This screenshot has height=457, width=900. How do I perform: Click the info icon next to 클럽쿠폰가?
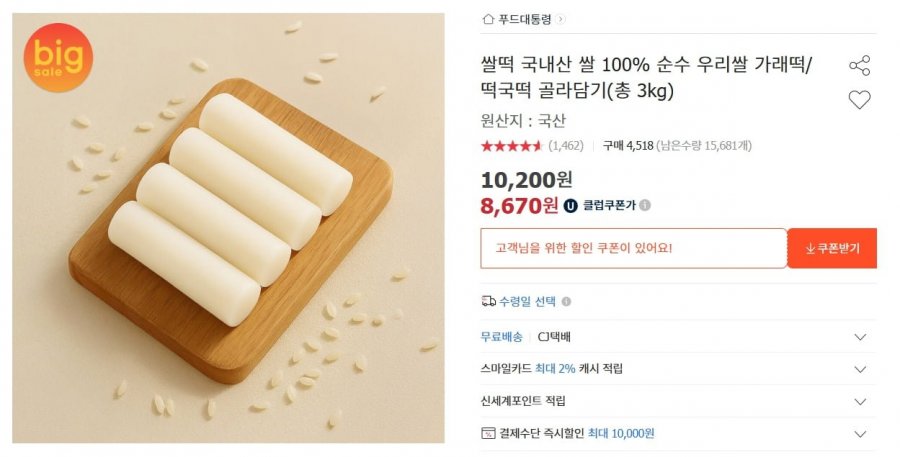(x=645, y=205)
